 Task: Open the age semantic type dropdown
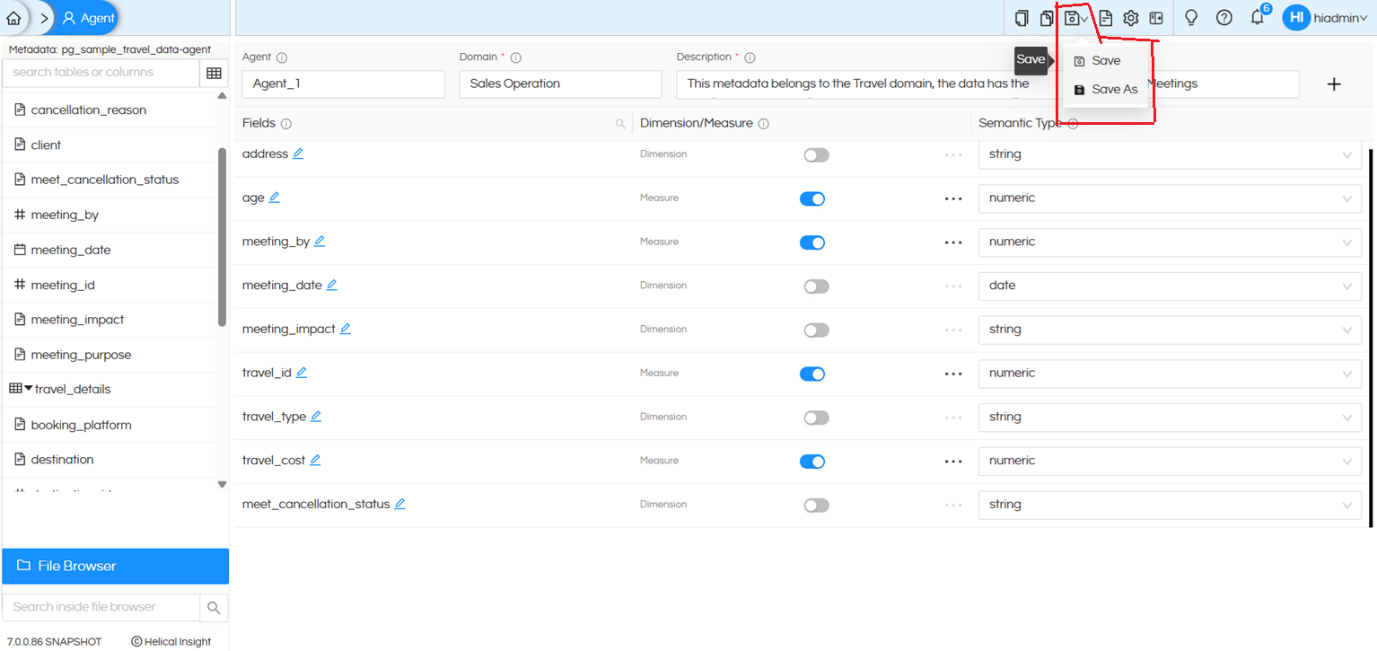click(x=1169, y=198)
